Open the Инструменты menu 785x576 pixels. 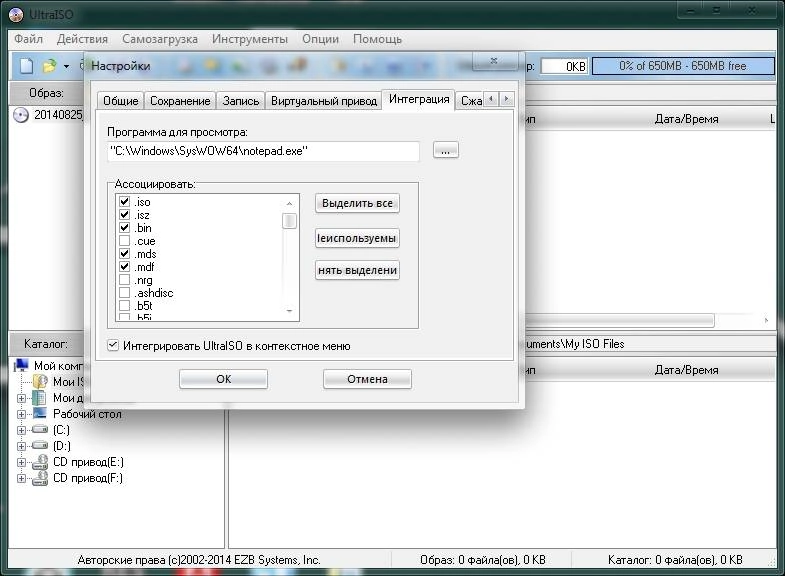tap(250, 39)
